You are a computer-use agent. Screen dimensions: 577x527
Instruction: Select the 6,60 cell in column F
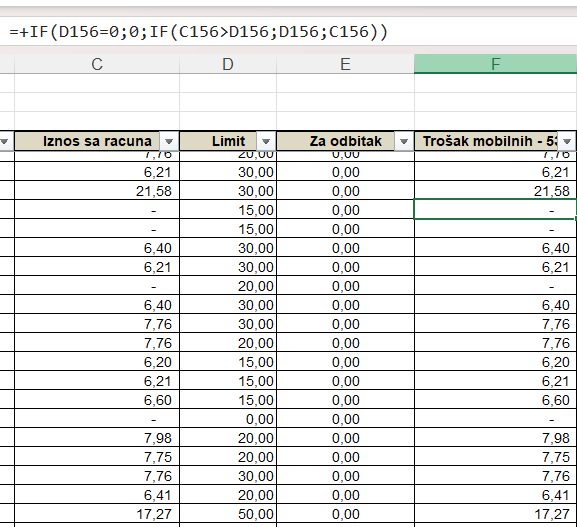click(495, 400)
